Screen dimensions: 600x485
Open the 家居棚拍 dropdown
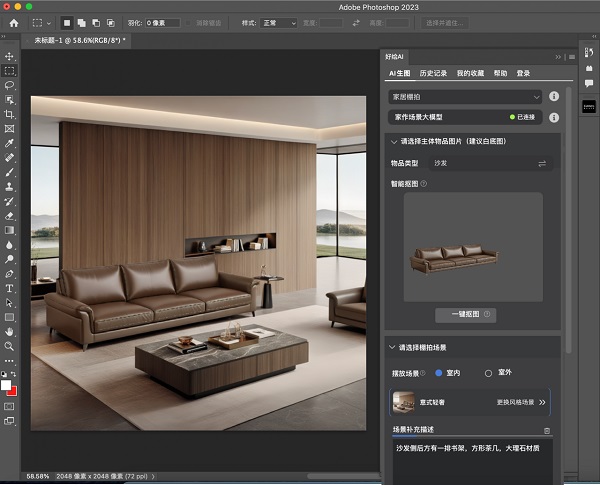pyautogui.click(x=466, y=97)
